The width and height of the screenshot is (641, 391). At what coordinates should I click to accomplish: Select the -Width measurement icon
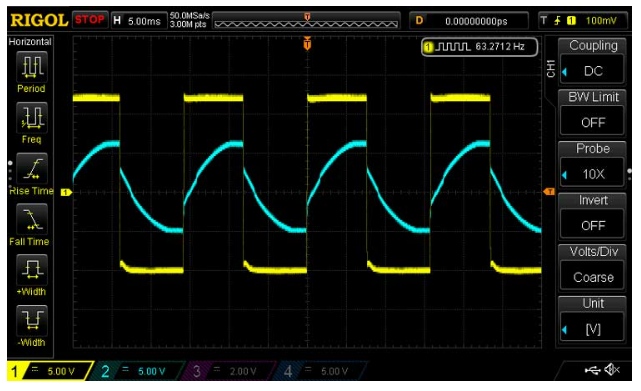(32, 320)
